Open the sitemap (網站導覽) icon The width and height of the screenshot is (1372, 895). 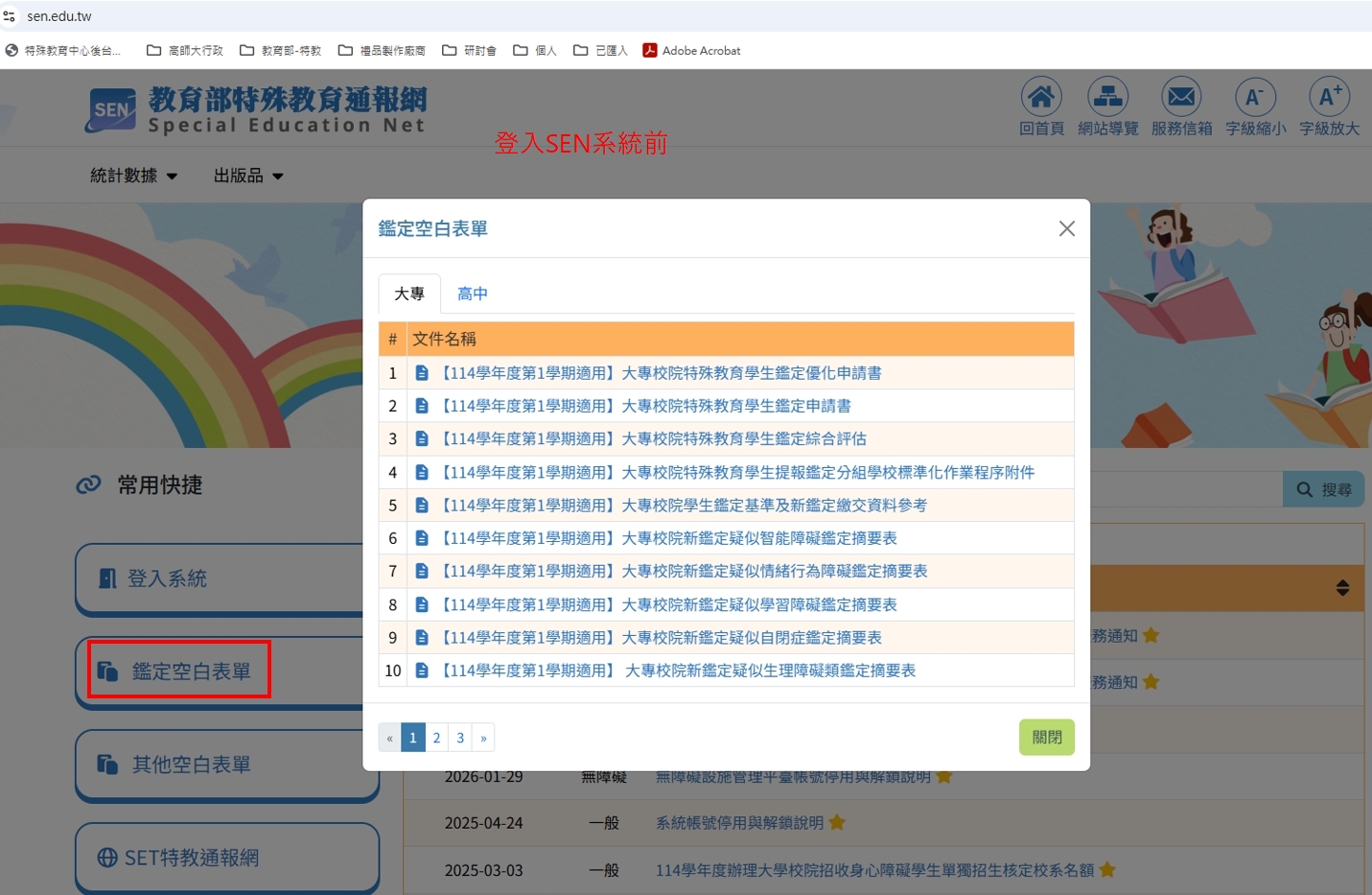1107,97
